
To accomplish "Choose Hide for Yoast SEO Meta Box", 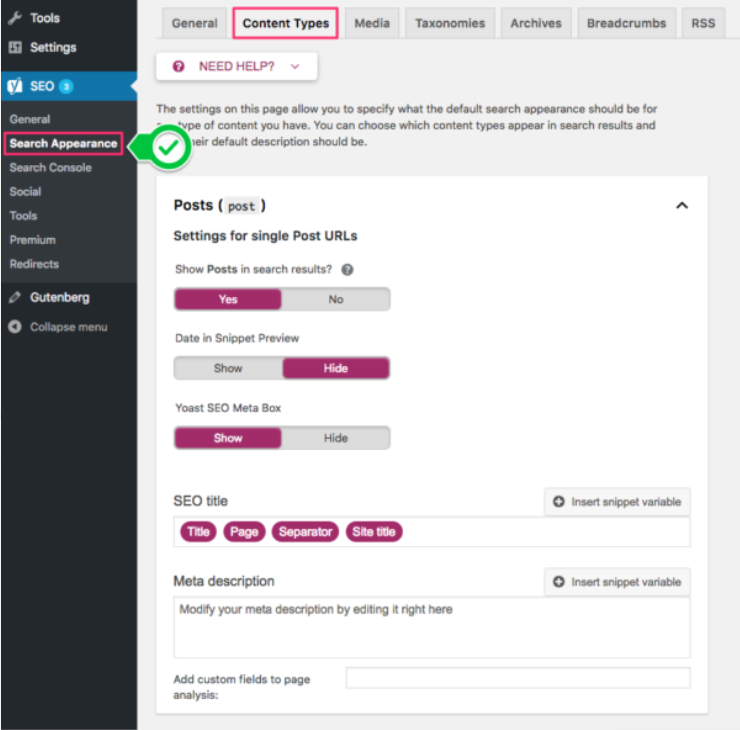I will (x=336, y=438).
